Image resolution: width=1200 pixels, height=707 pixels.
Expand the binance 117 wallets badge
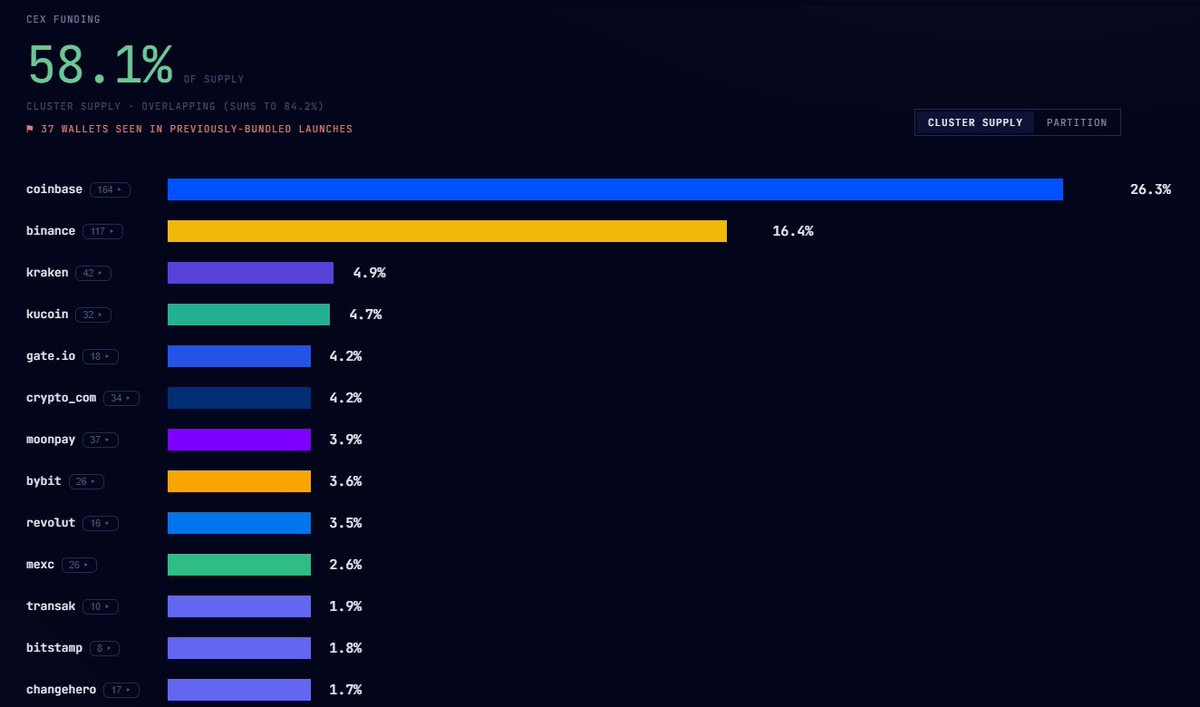point(103,231)
